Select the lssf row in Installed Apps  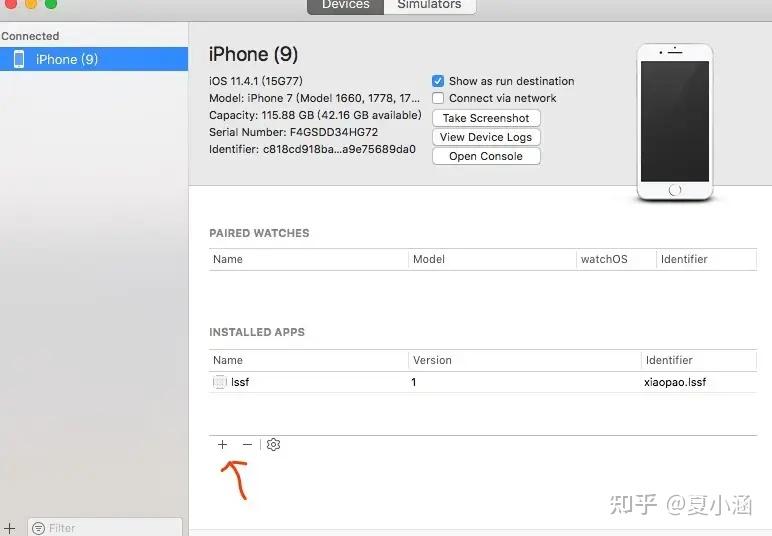tap(482, 382)
